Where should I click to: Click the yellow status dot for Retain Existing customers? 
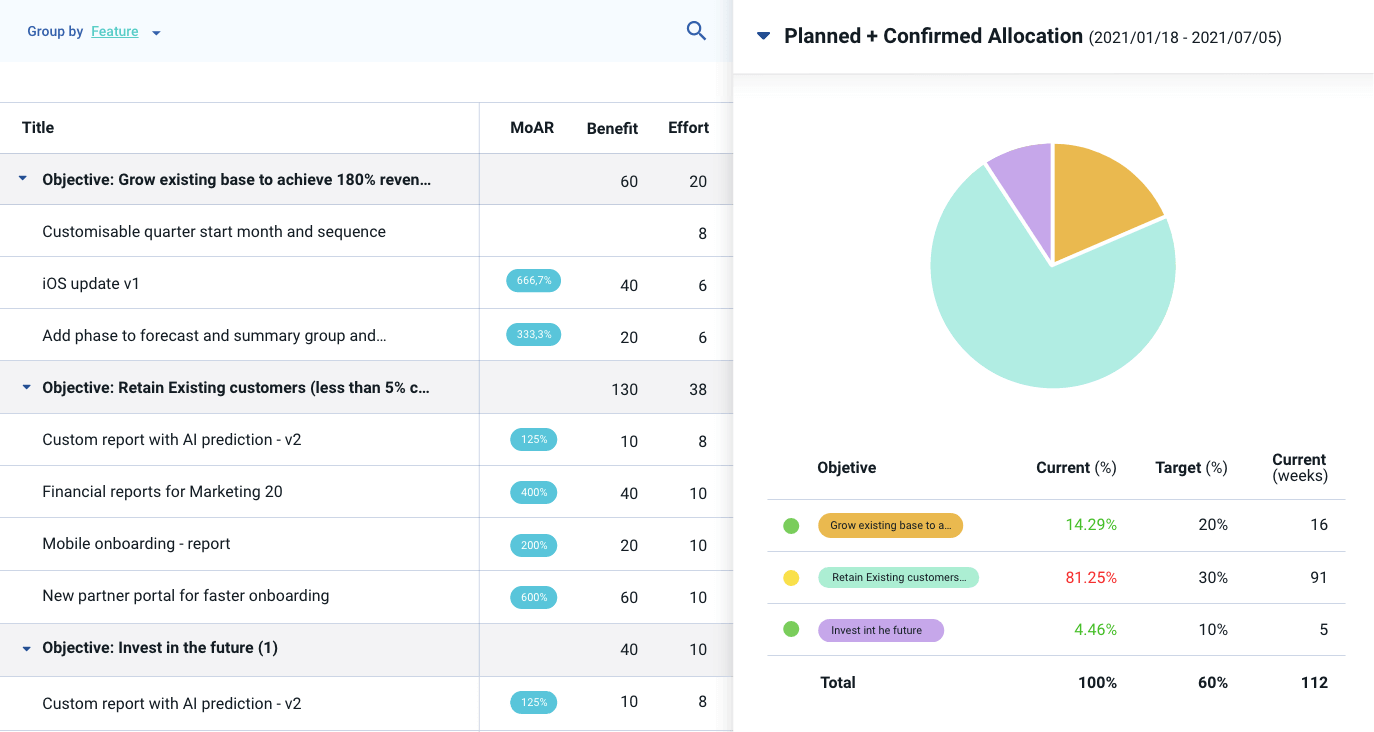click(791, 577)
